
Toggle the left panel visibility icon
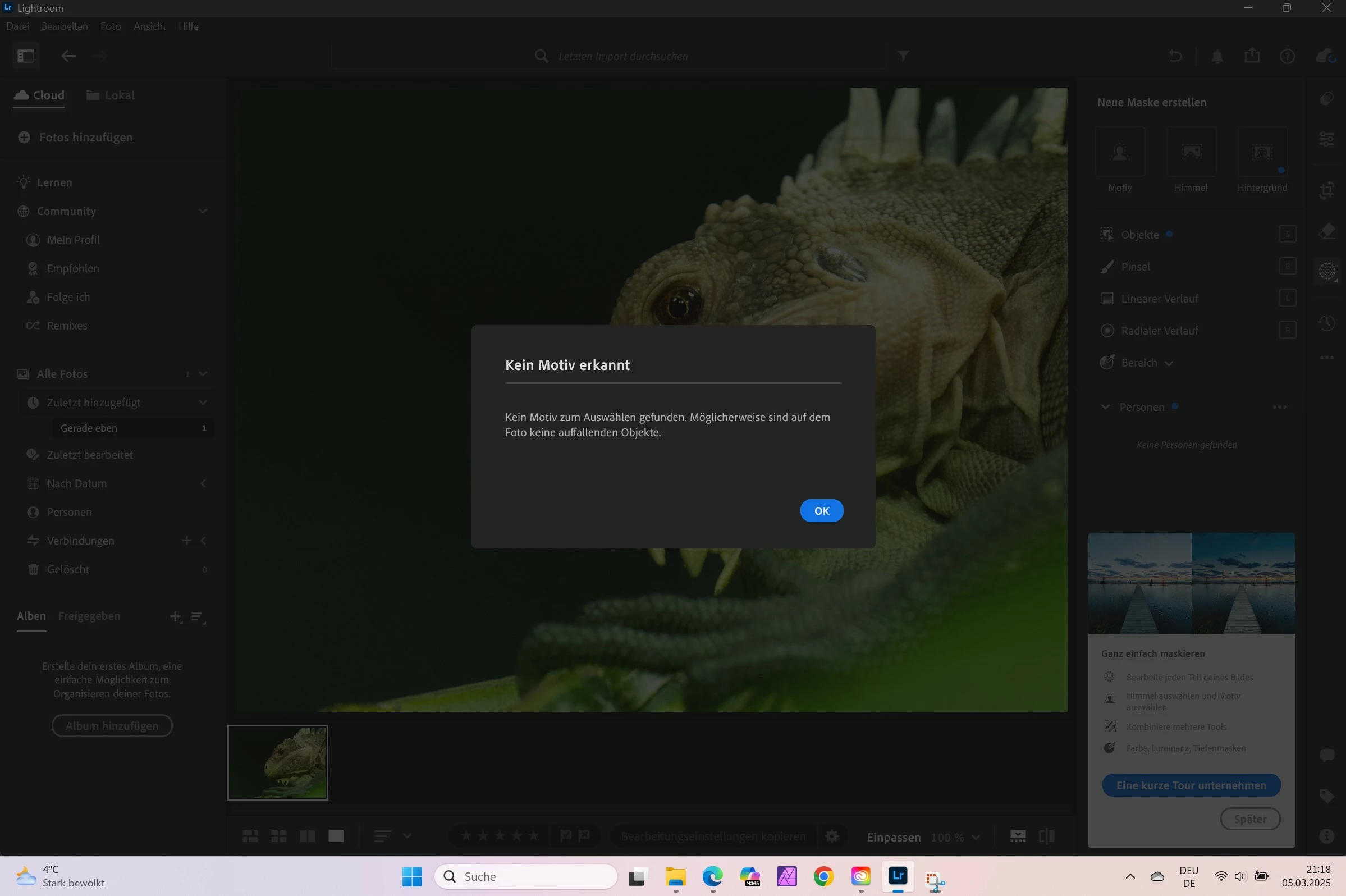pos(26,56)
